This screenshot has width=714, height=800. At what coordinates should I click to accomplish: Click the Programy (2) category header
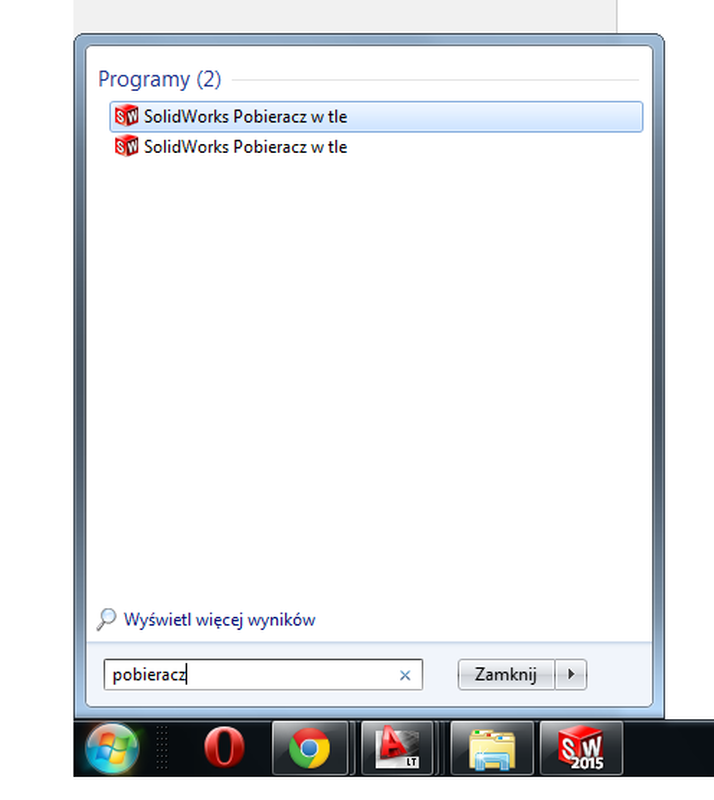tap(159, 79)
